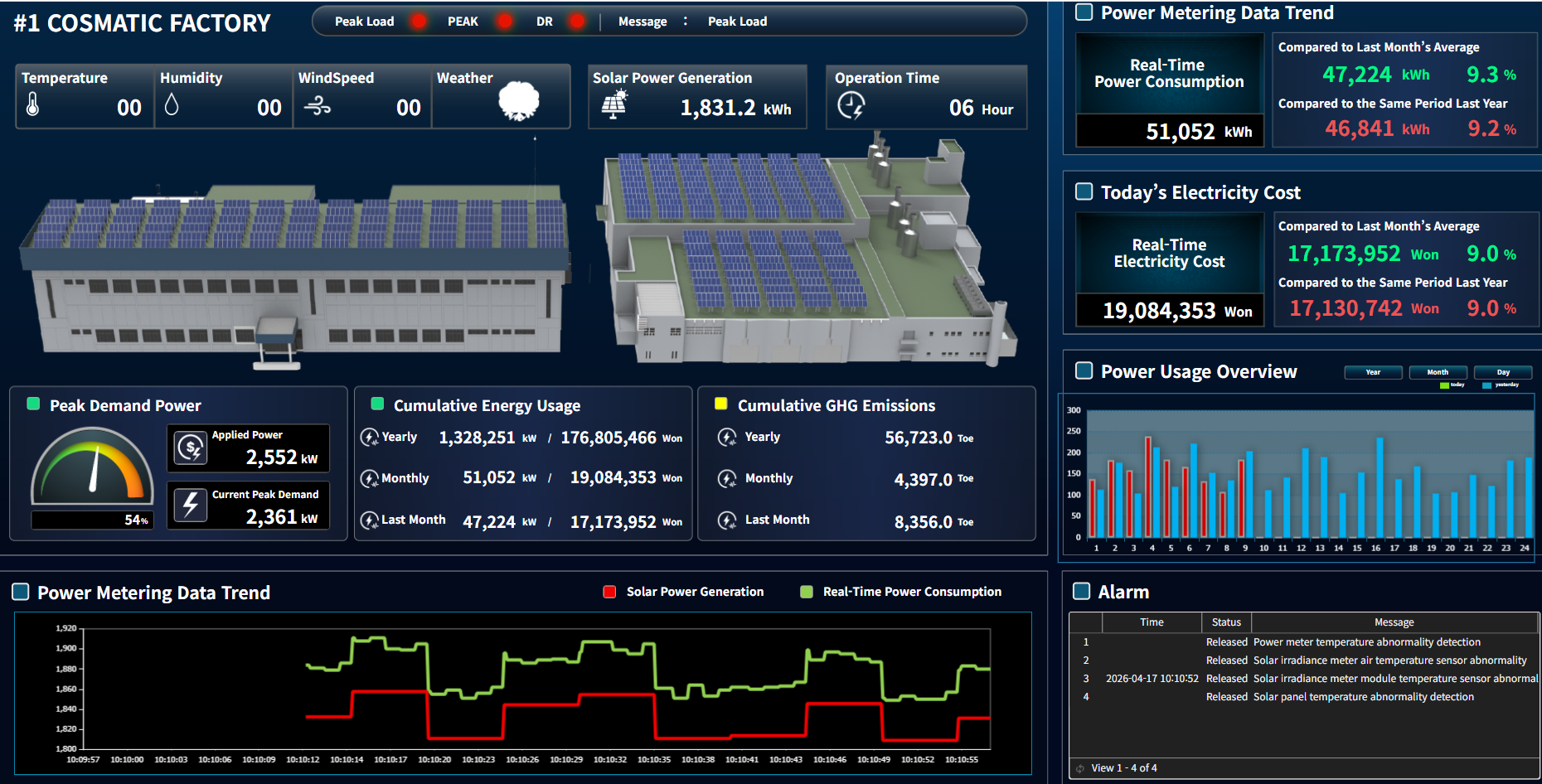Sort alarms by Time column header
This screenshot has height=784, width=1542.
click(x=1151, y=622)
